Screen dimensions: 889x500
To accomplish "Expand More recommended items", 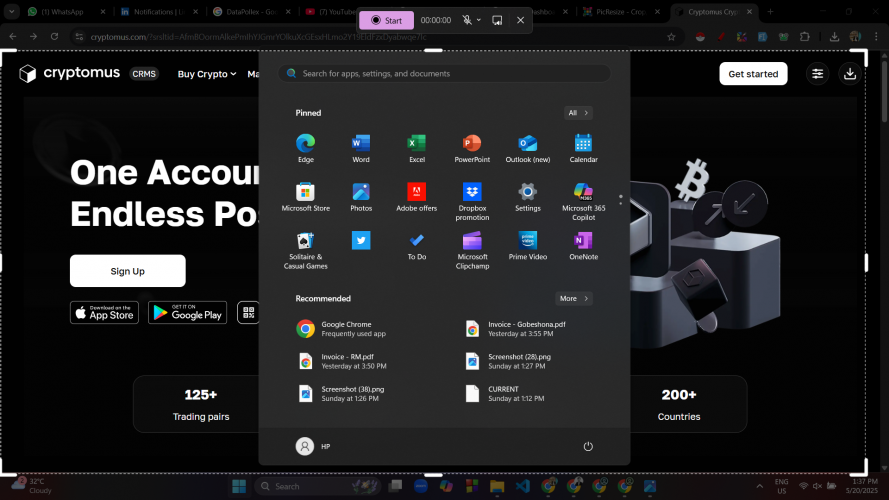I will [574, 299].
